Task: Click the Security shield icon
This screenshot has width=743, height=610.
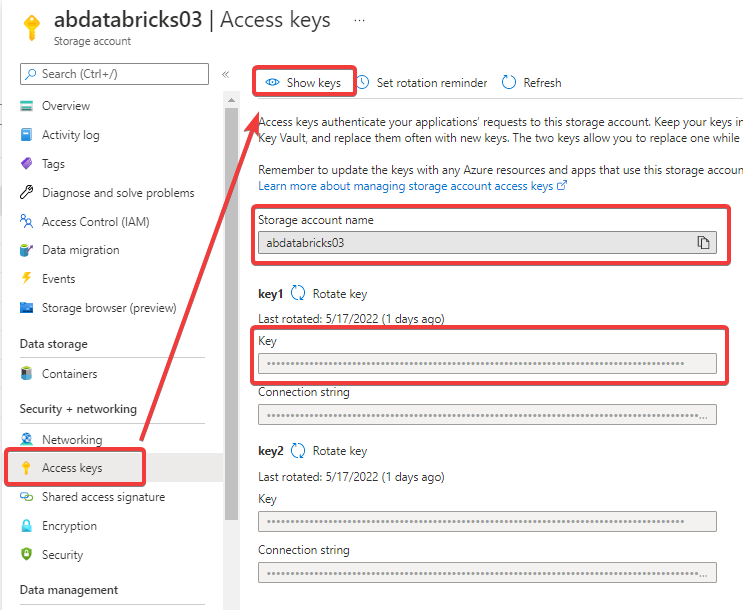Action: 27,554
